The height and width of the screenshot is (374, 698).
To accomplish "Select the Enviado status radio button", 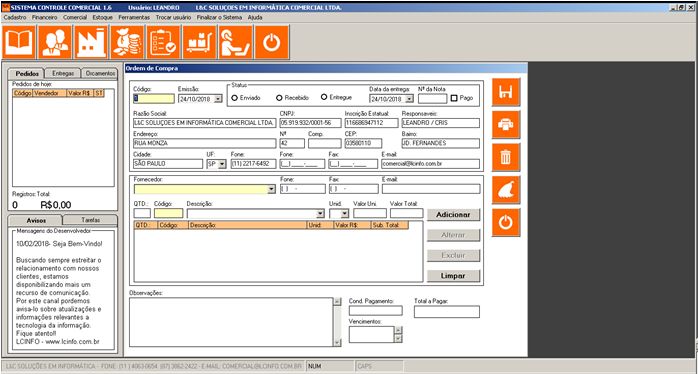I will click(x=235, y=98).
